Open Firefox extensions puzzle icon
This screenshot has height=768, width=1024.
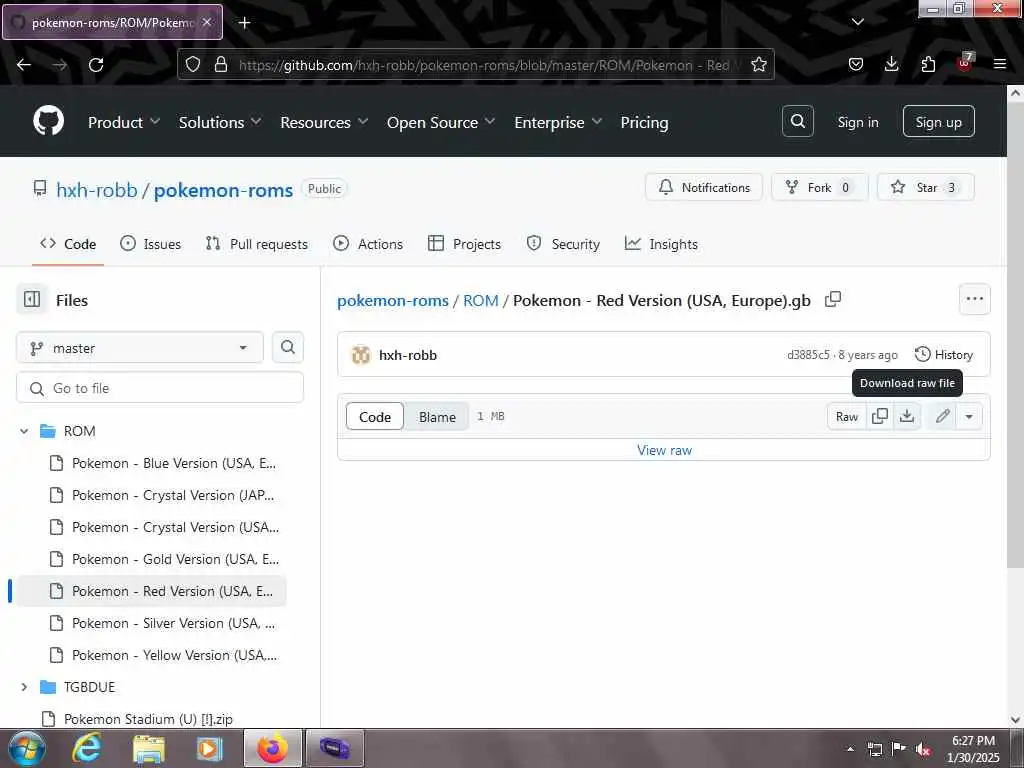coord(927,64)
